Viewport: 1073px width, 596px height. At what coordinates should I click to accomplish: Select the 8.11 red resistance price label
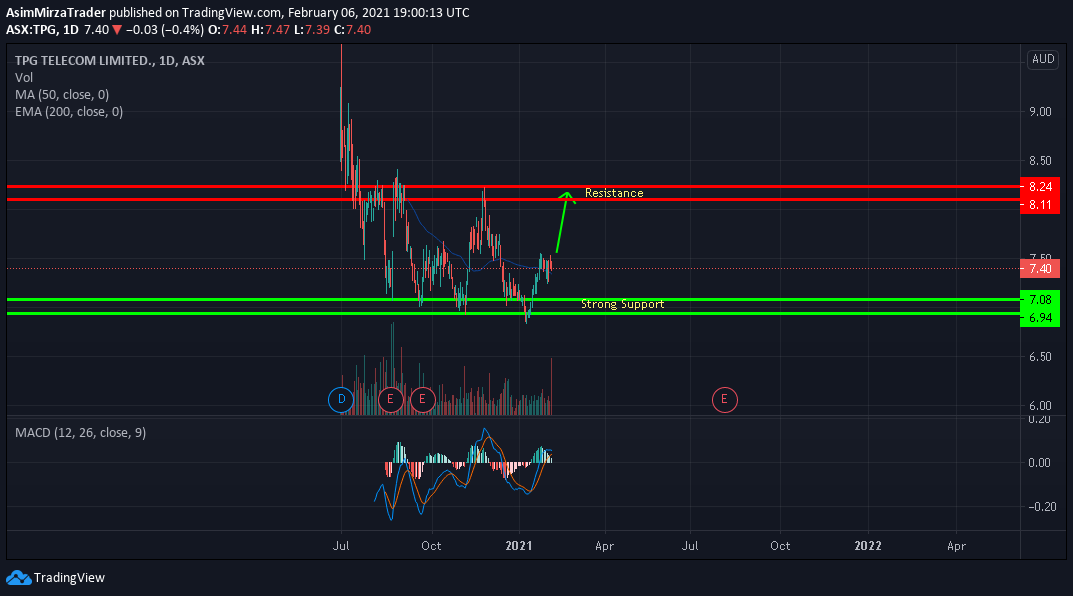pyautogui.click(x=1040, y=205)
